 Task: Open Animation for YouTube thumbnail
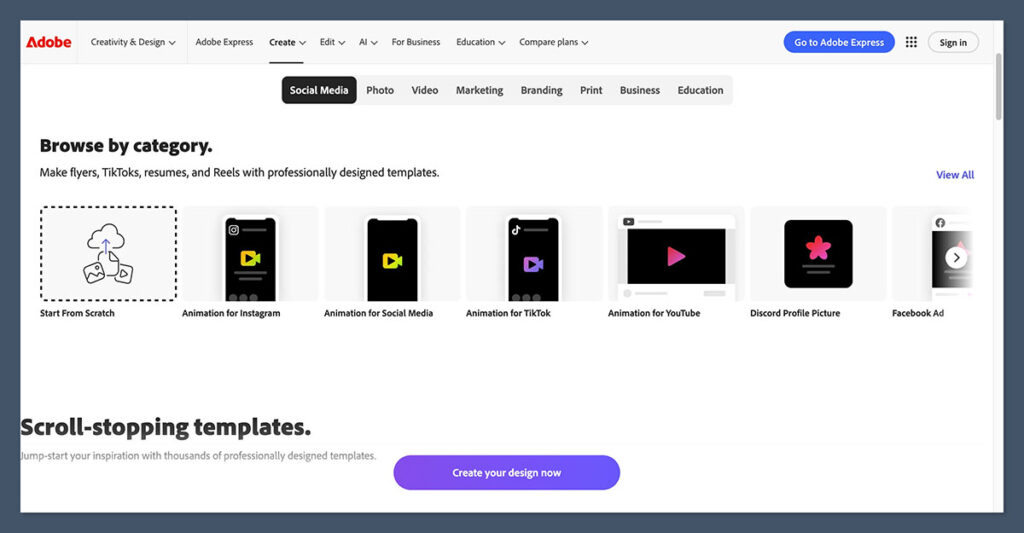coord(676,253)
